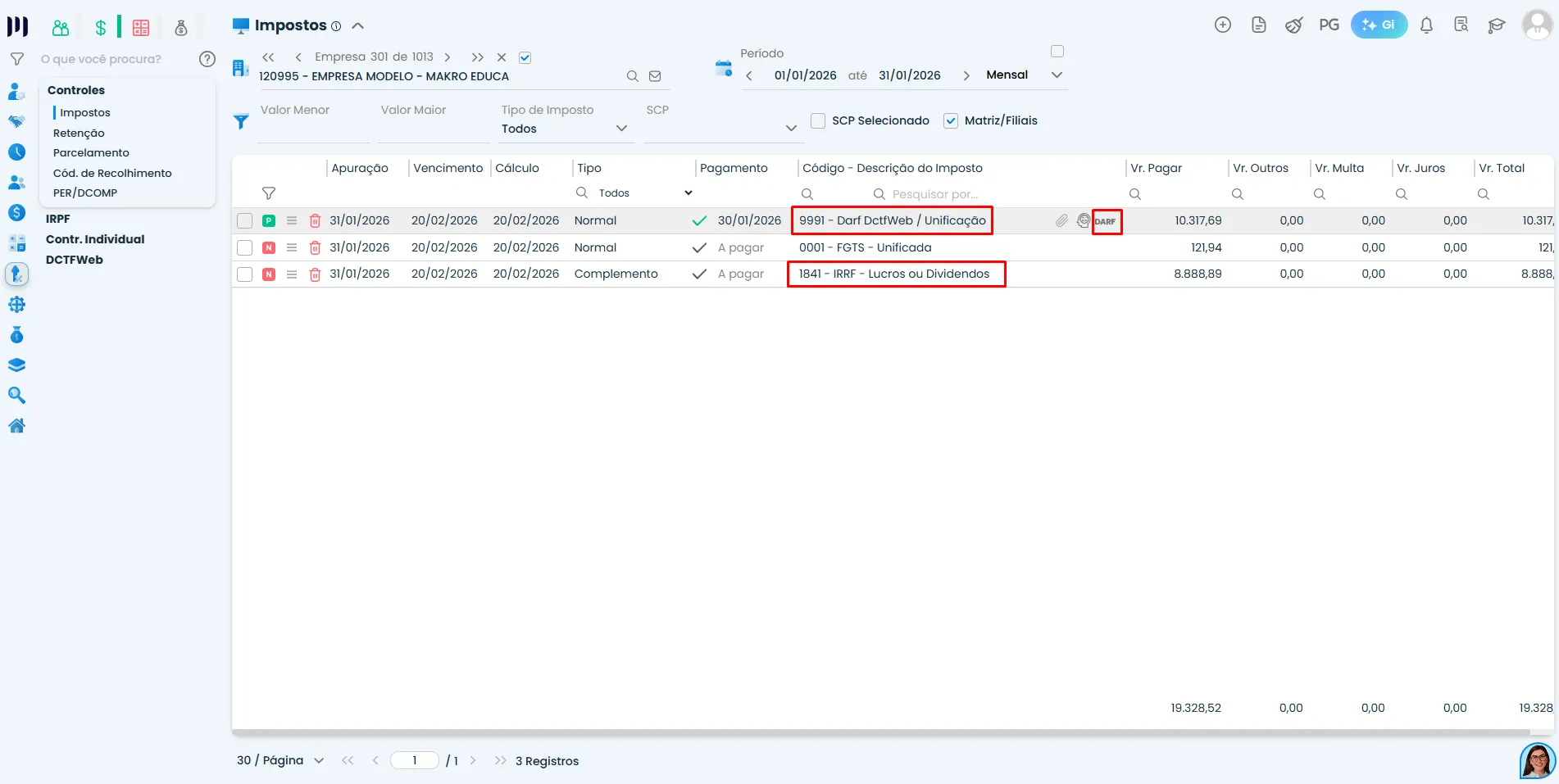This screenshot has width=1559, height=784.
Task: Open Parcelamento menu item
Action: [91, 152]
